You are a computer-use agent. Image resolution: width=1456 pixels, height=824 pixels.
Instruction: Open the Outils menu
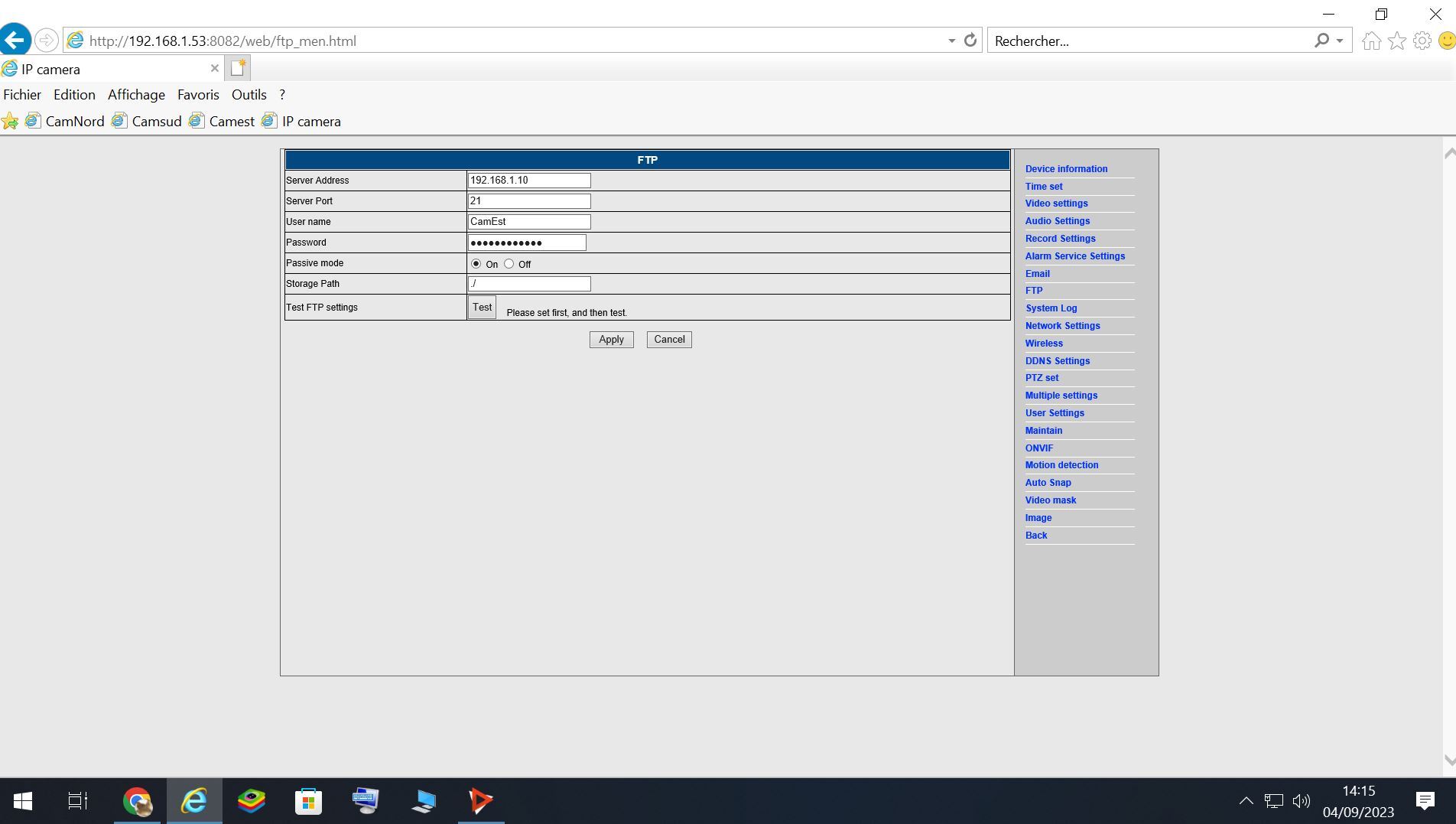tap(249, 95)
